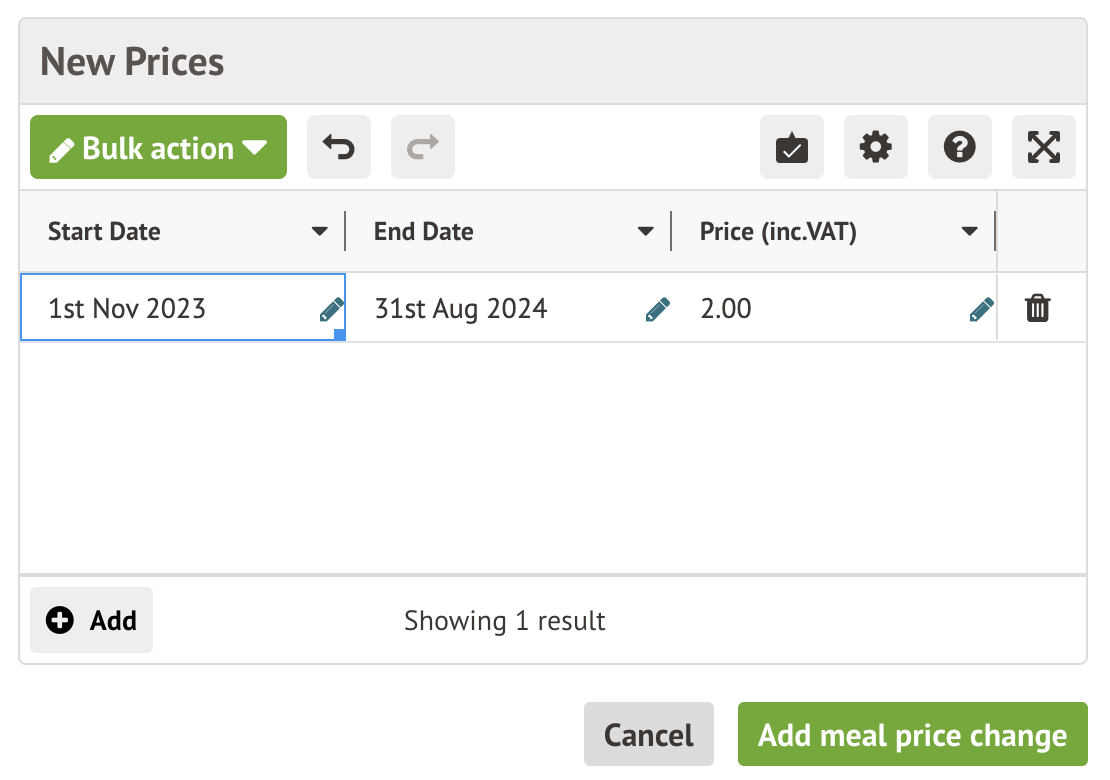Image resolution: width=1110 pixels, height=780 pixels.
Task: Open the help question mark icon
Action: (960, 148)
